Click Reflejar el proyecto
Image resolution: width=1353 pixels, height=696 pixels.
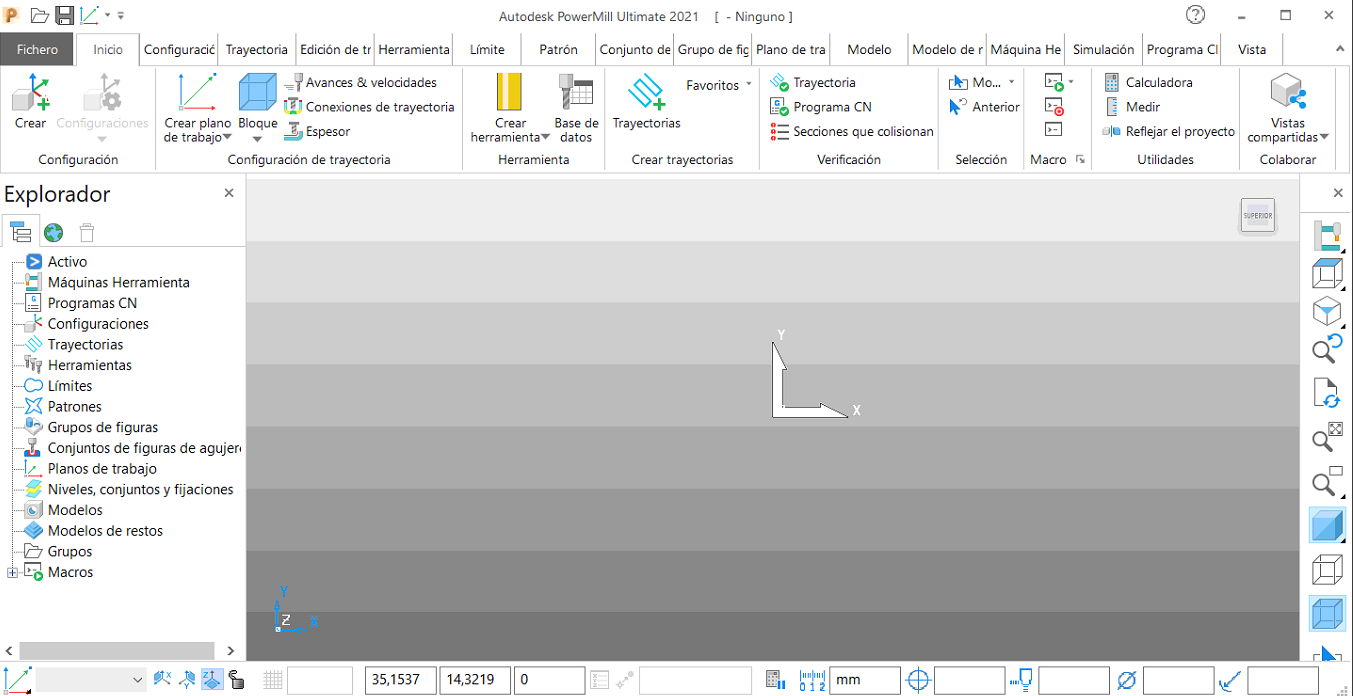pyautogui.click(x=1169, y=131)
